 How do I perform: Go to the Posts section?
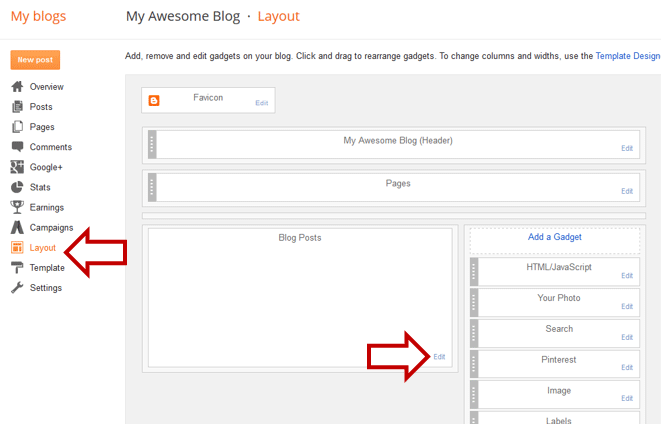click(41, 107)
